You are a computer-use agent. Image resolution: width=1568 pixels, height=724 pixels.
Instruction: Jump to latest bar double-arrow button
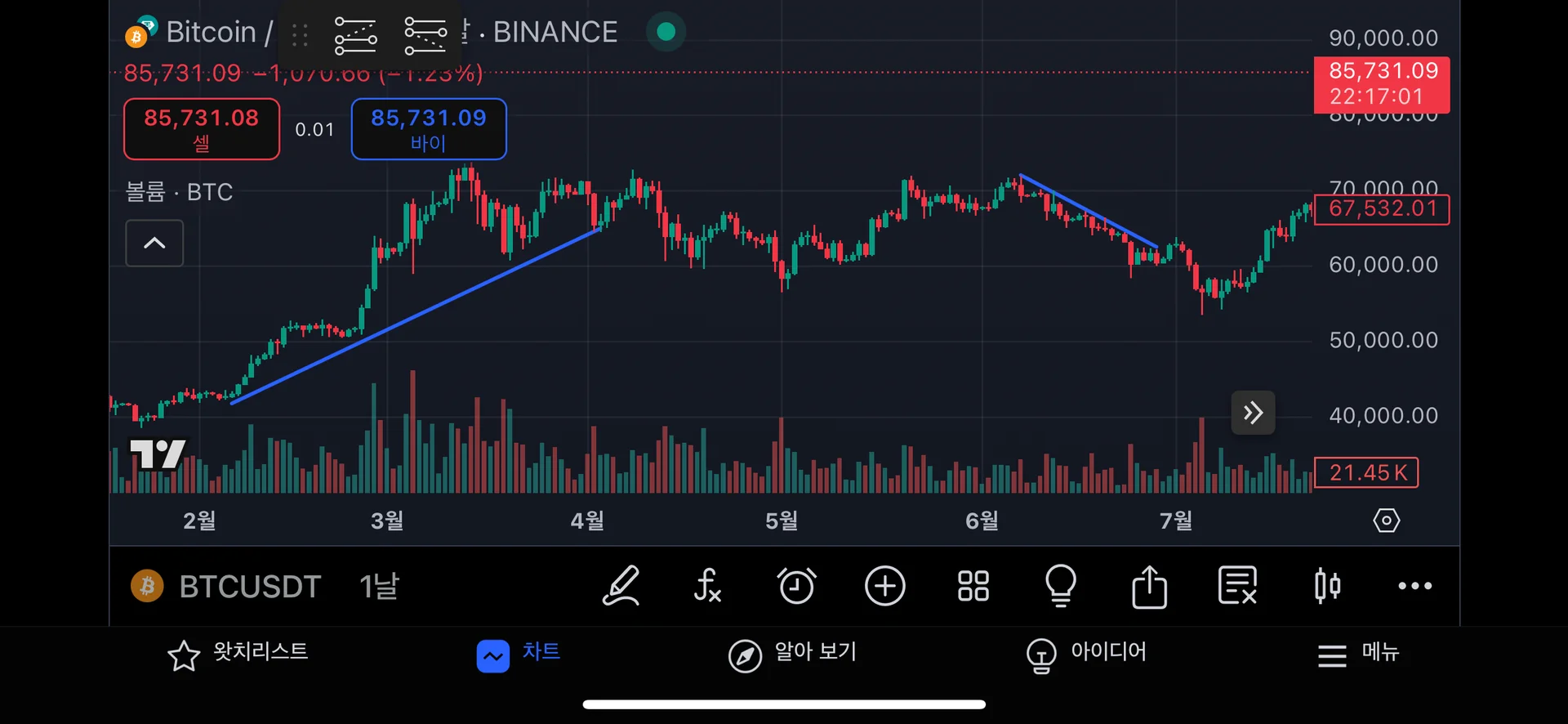pyautogui.click(x=1253, y=413)
